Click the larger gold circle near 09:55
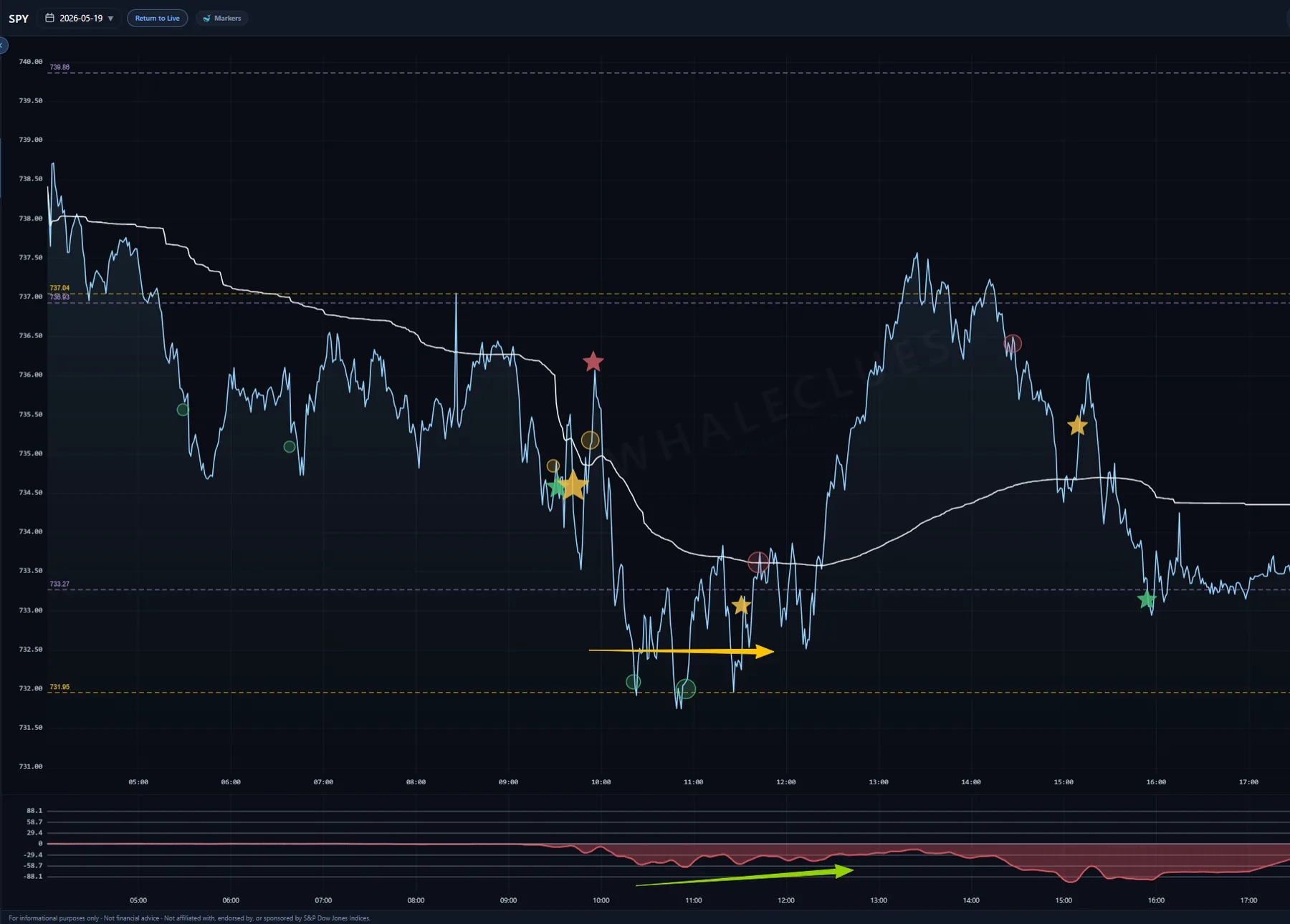1290x924 pixels. [x=590, y=440]
